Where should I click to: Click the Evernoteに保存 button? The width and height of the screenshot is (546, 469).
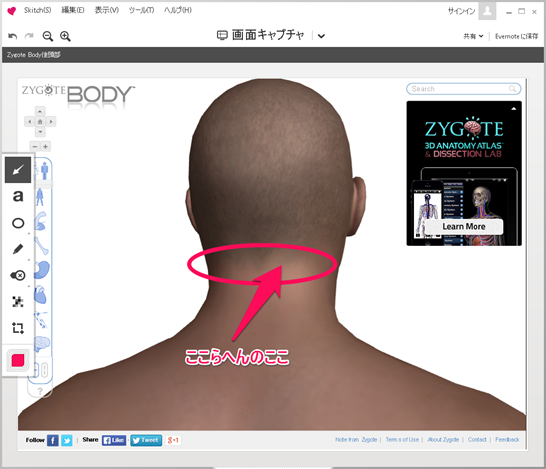pyautogui.click(x=516, y=36)
